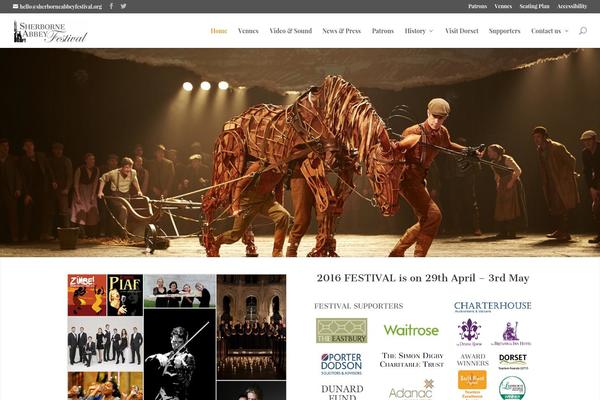Open the Zimbe poster thumbnail
The height and width of the screenshot is (400, 600).
click(87, 295)
